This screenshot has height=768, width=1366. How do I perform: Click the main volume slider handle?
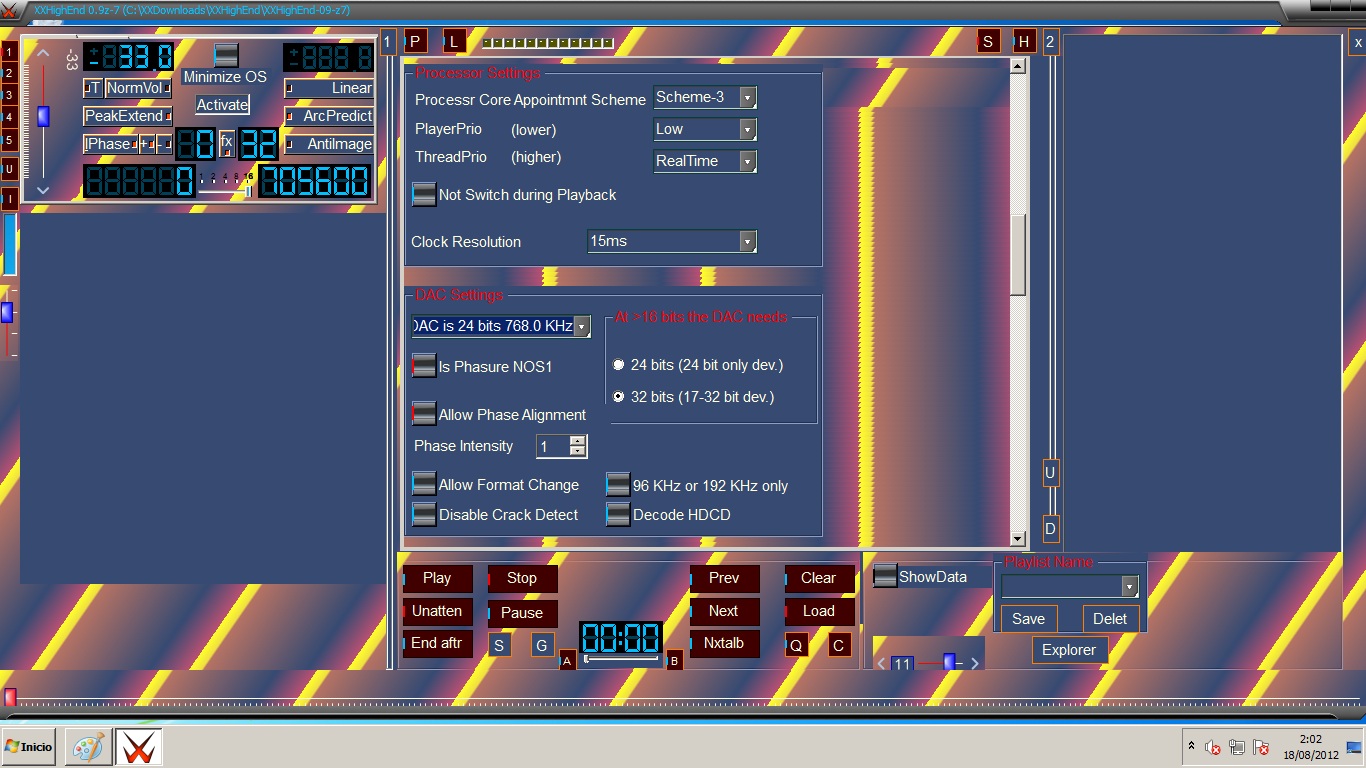pyautogui.click(x=43, y=116)
